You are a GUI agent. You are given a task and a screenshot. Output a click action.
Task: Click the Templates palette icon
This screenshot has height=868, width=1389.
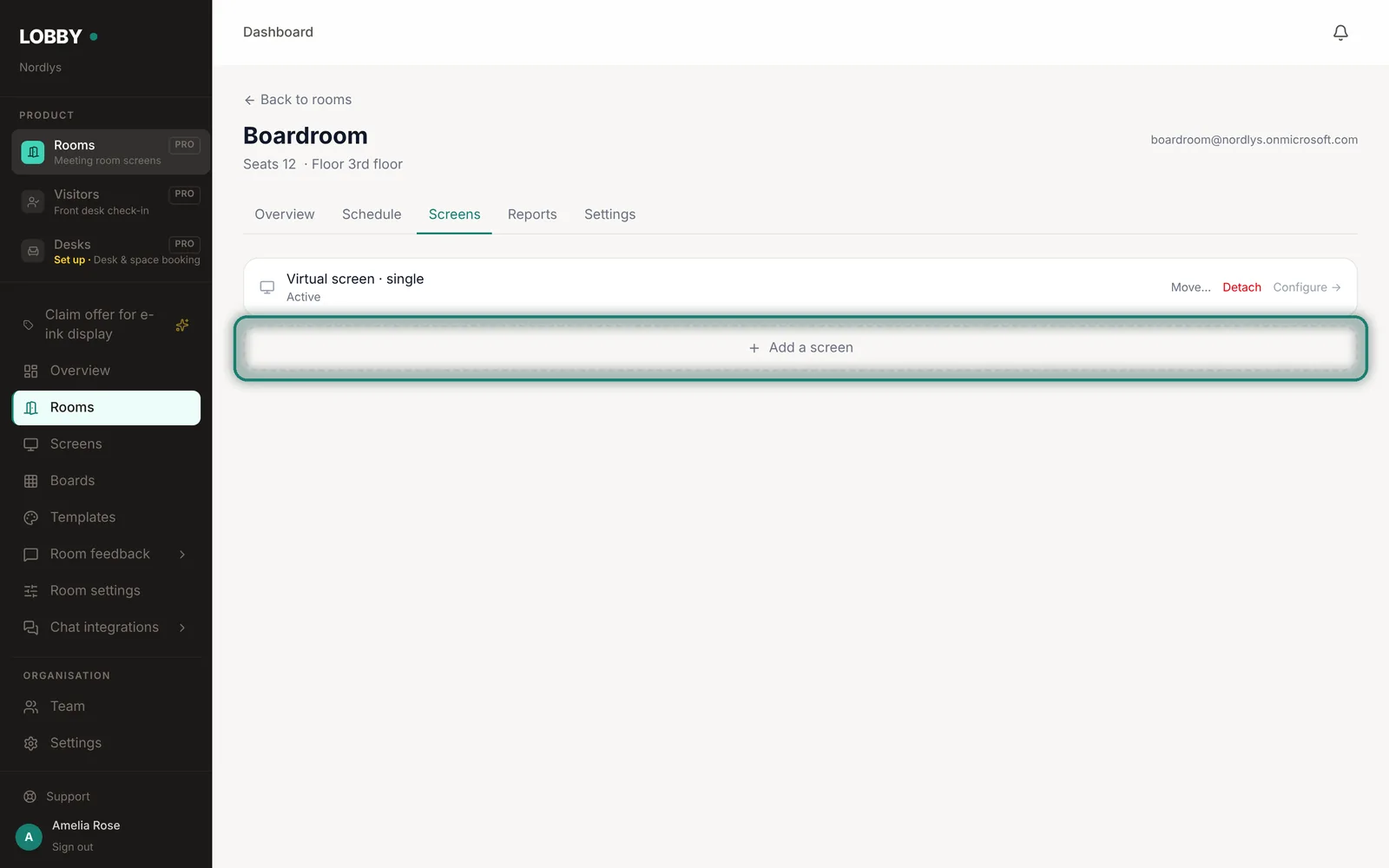[31, 517]
